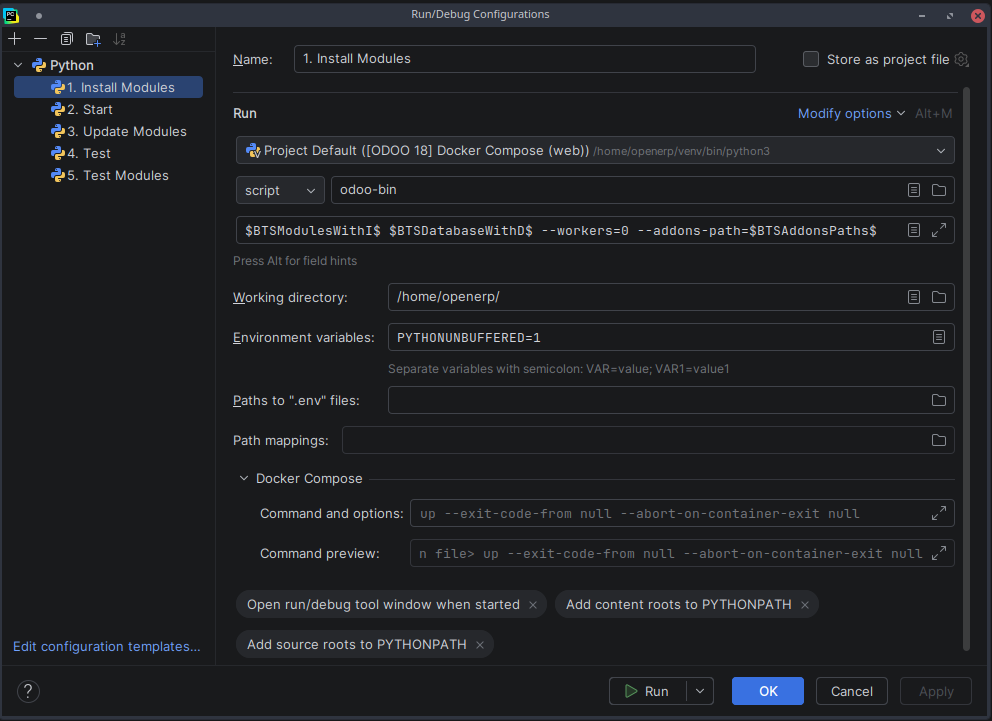Insert macro in script path field

(x=914, y=190)
